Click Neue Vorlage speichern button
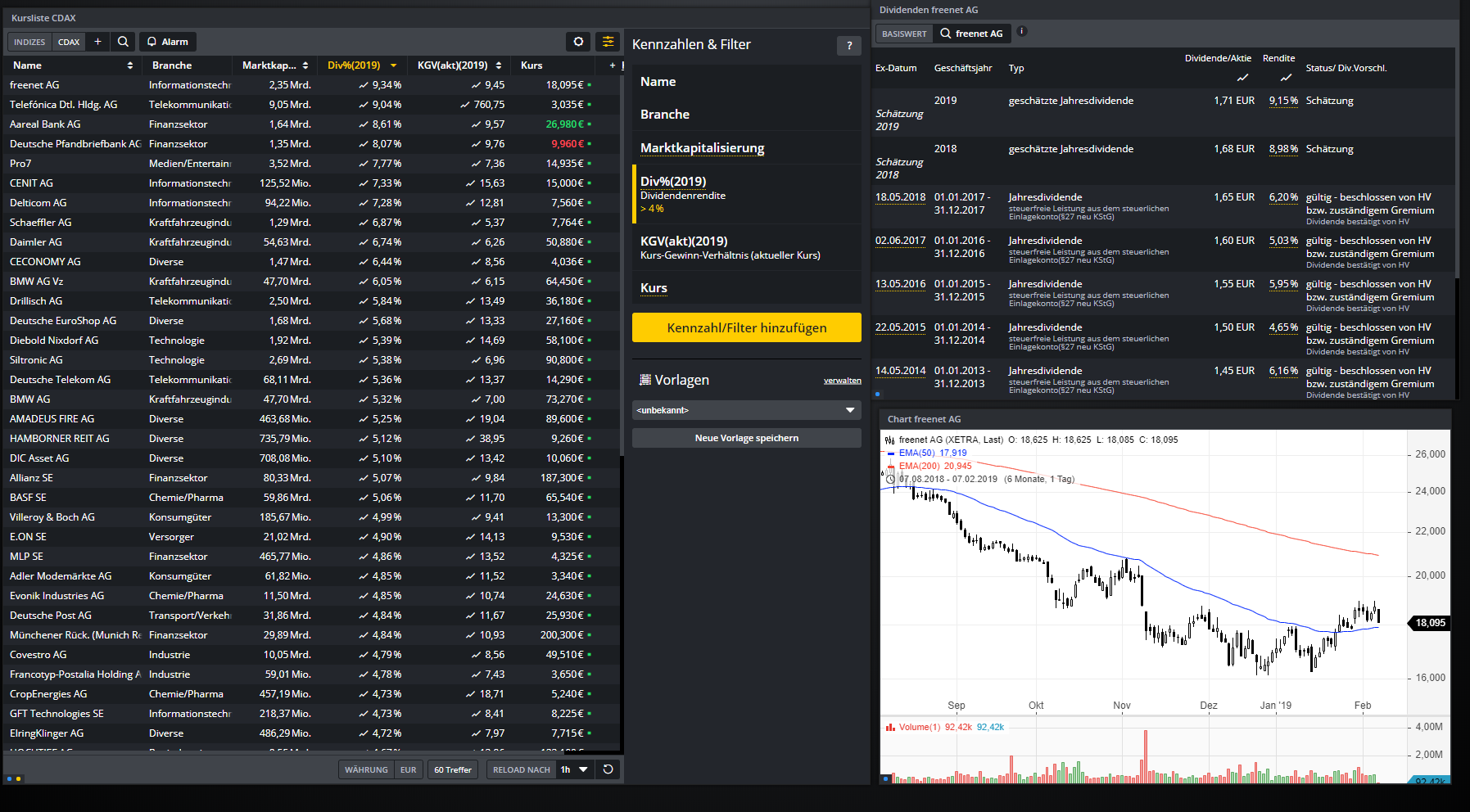The height and width of the screenshot is (812, 1470). coord(747,438)
